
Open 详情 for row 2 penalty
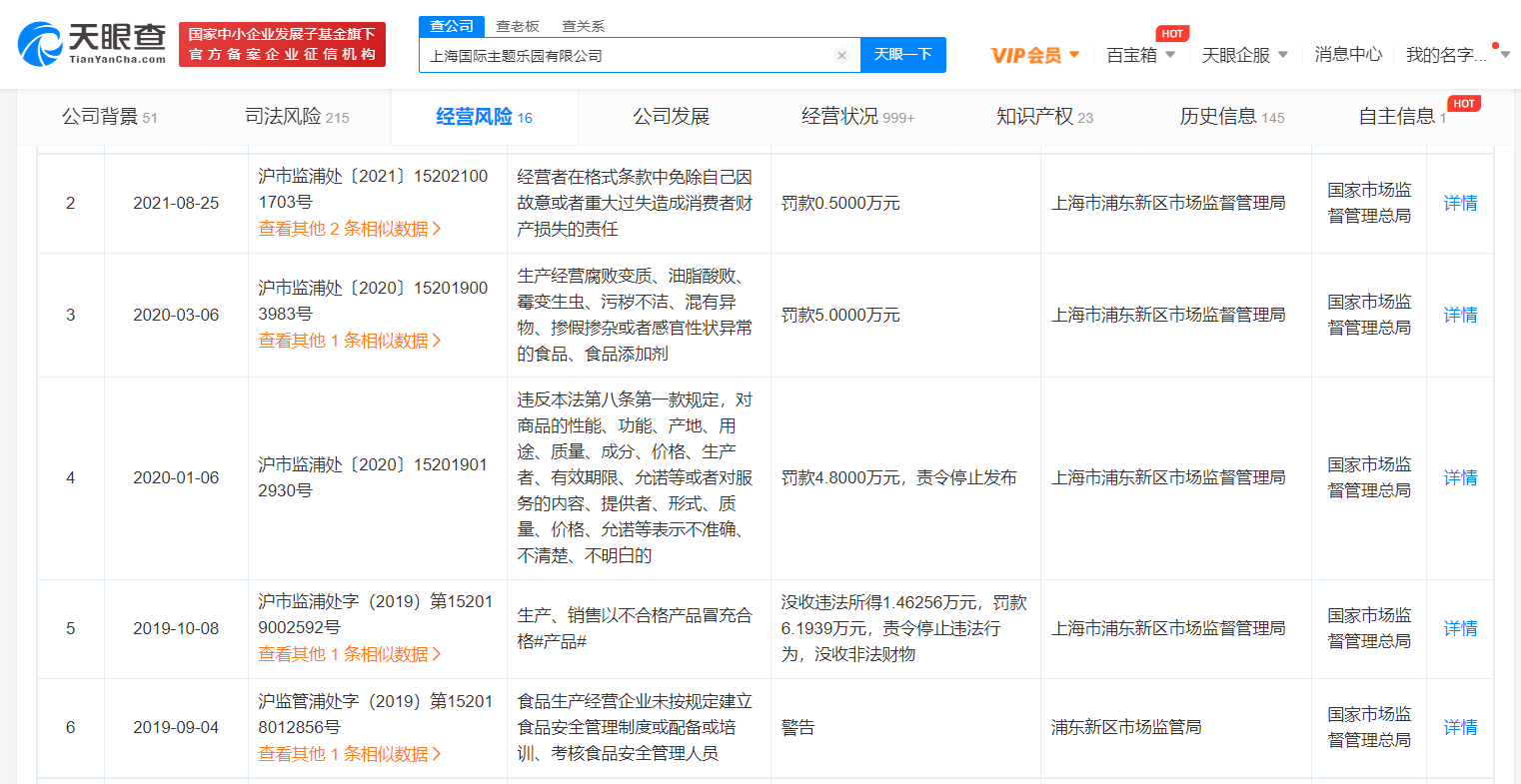(1460, 203)
